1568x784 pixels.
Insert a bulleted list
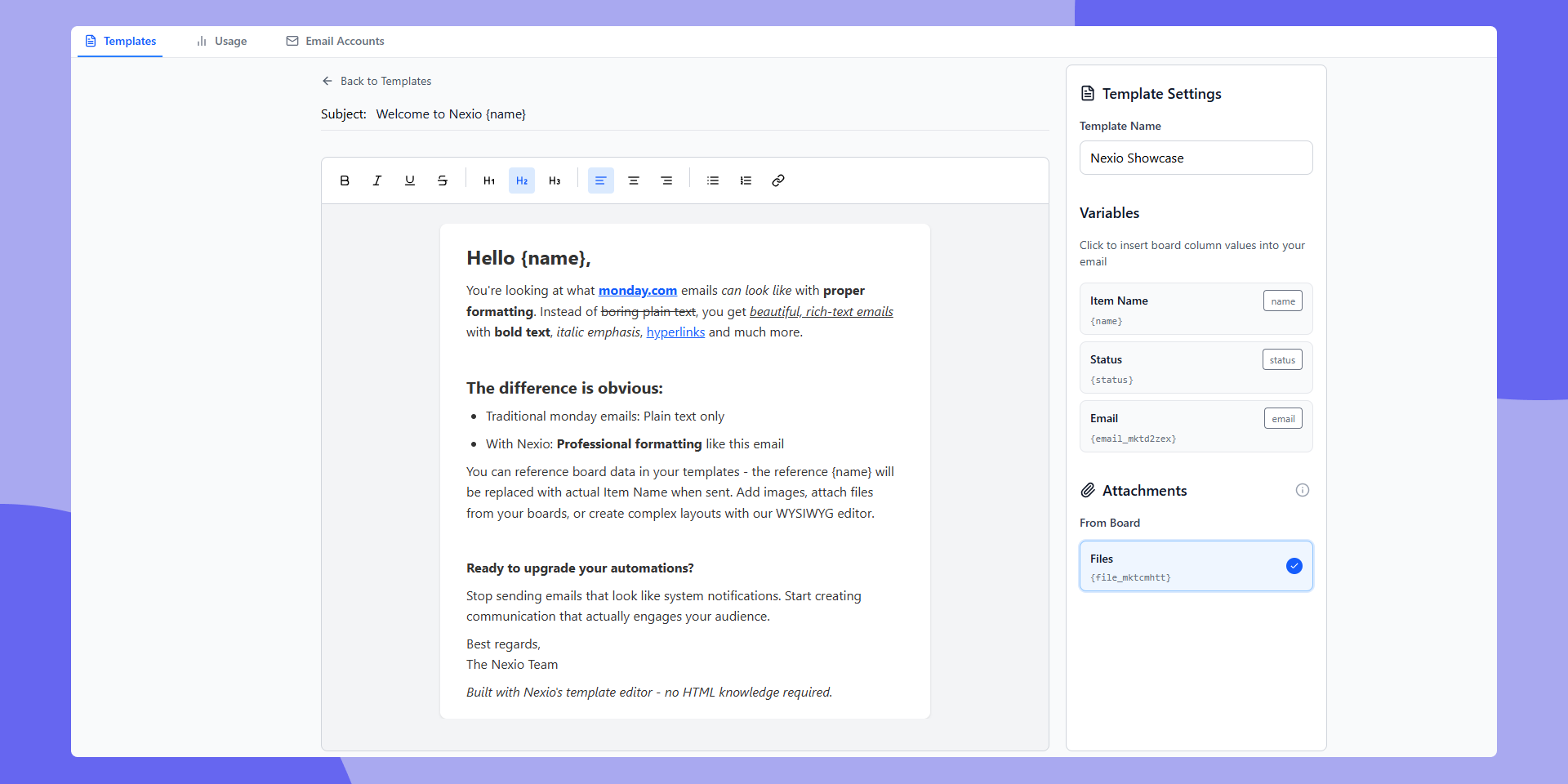pos(713,180)
